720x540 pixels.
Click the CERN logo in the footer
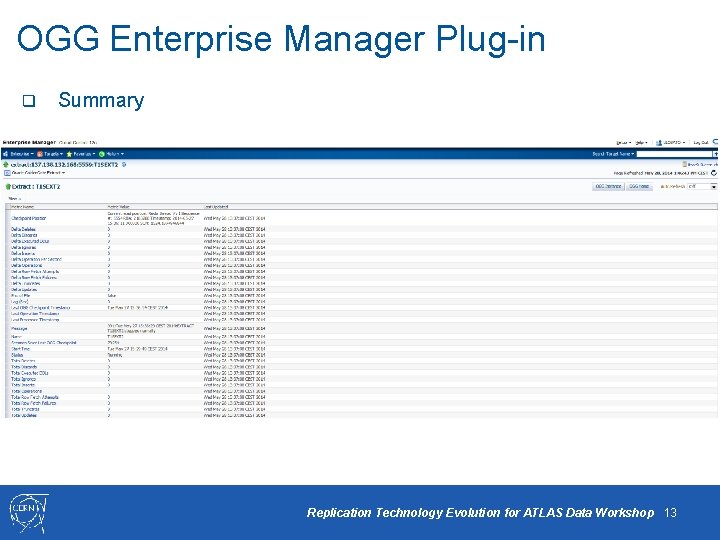pos(28,513)
